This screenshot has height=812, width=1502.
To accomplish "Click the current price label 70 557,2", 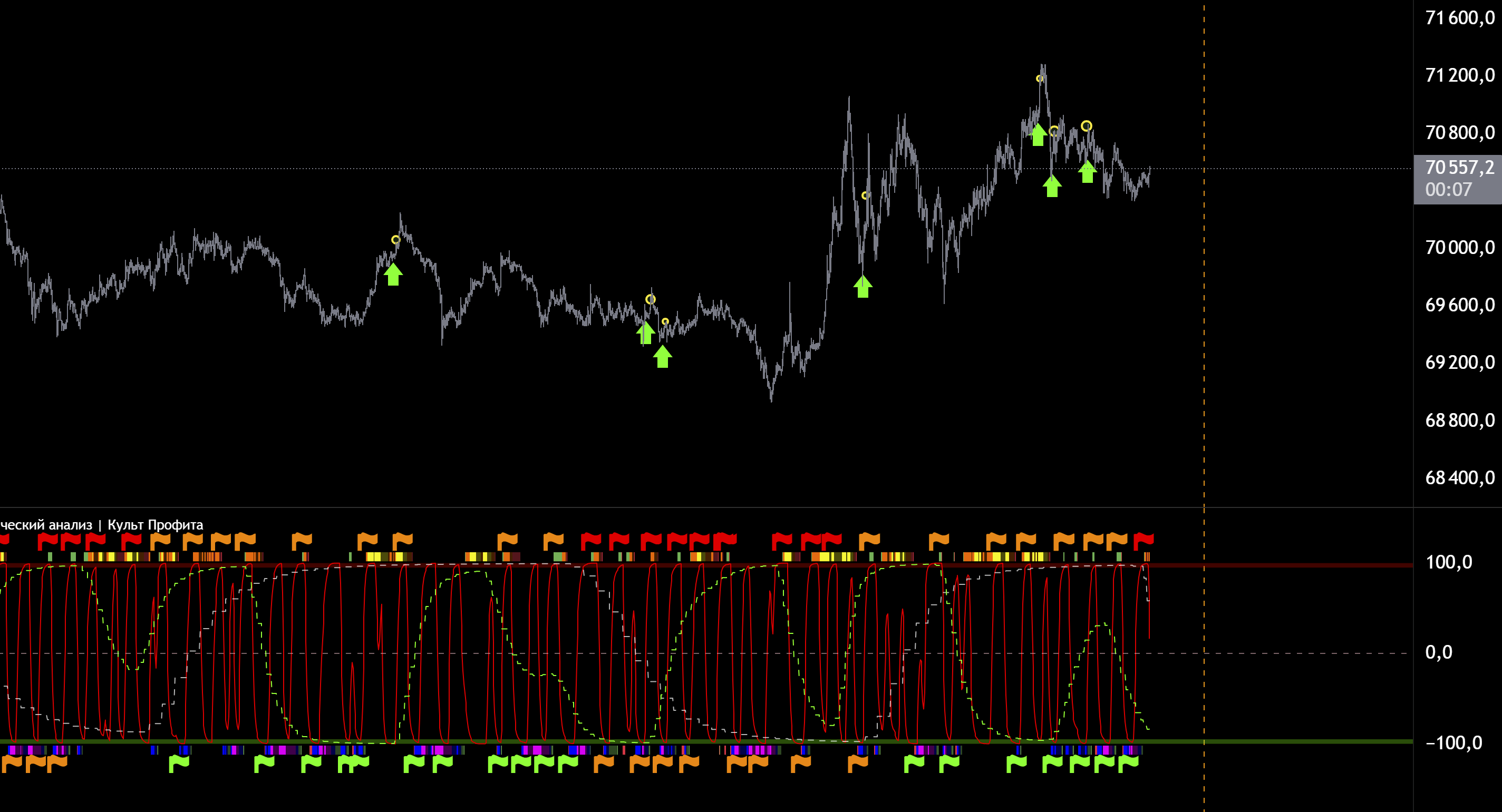I will coord(1459,168).
